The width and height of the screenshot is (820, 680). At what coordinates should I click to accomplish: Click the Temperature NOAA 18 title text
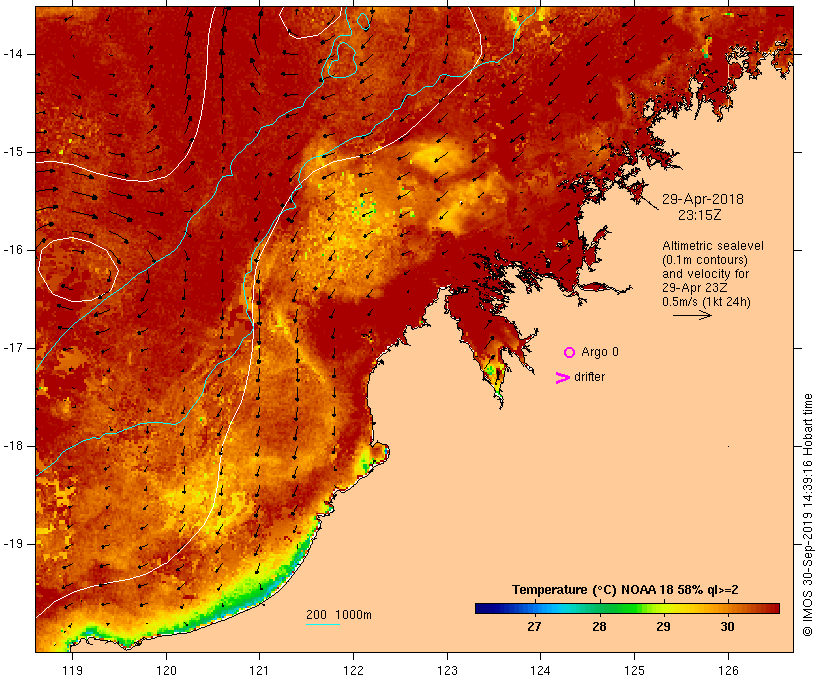pos(625,590)
